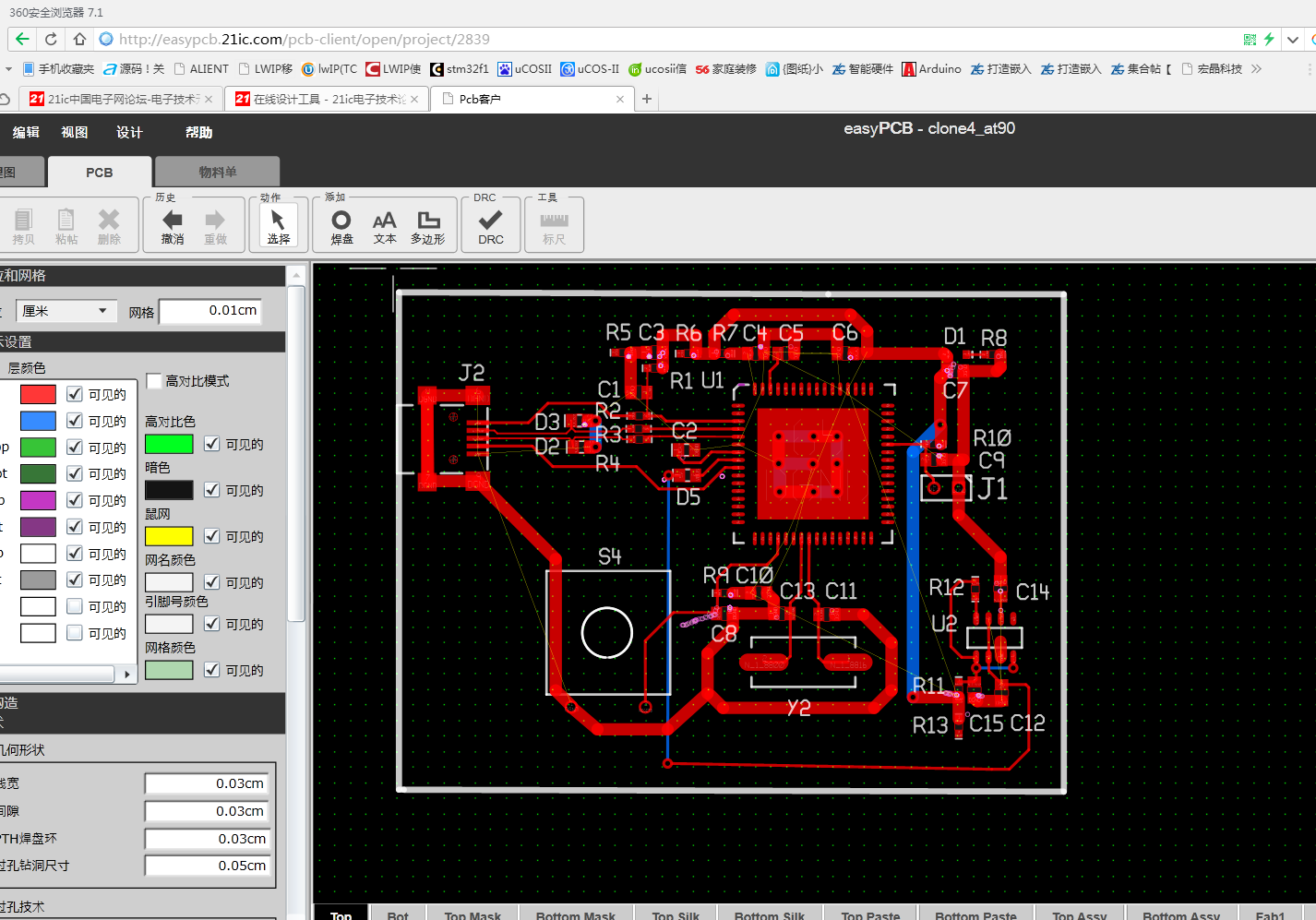Toggle 可见的 checkbox beside the red layer
The width and height of the screenshot is (1316, 920).
(x=75, y=394)
